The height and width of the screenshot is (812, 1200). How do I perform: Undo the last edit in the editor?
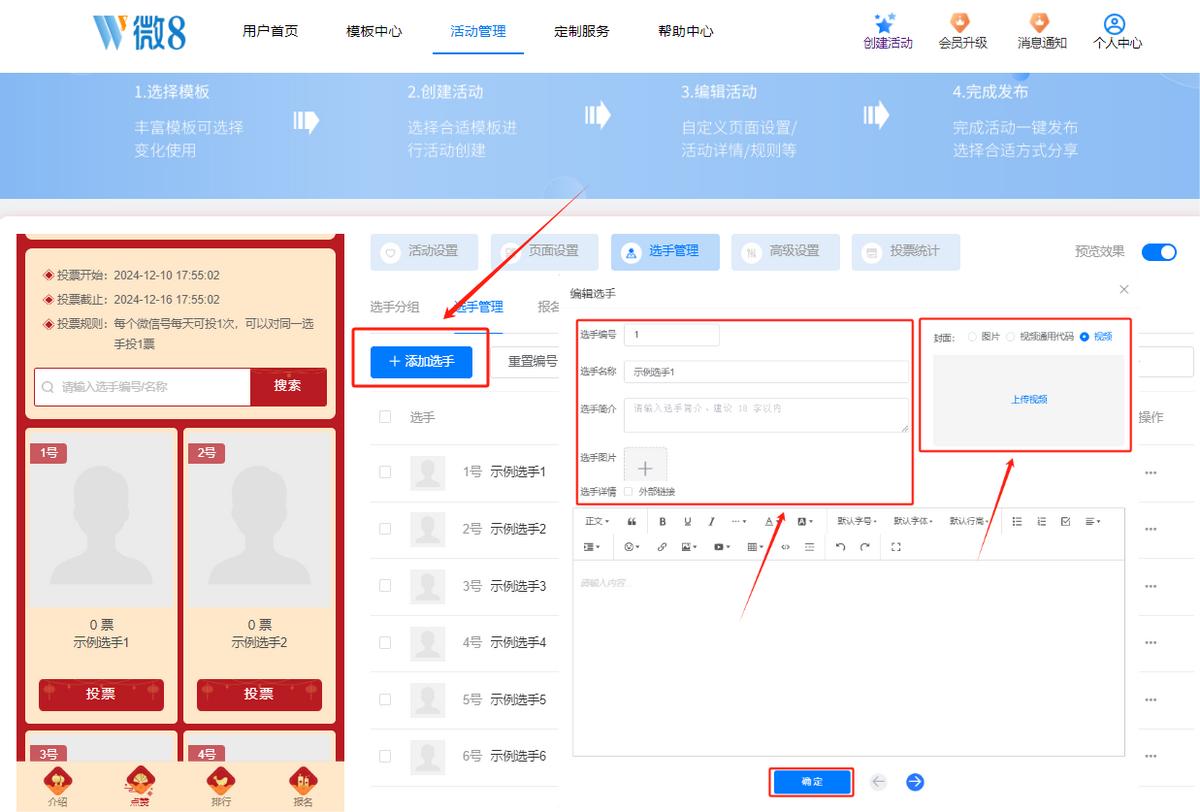tap(841, 547)
